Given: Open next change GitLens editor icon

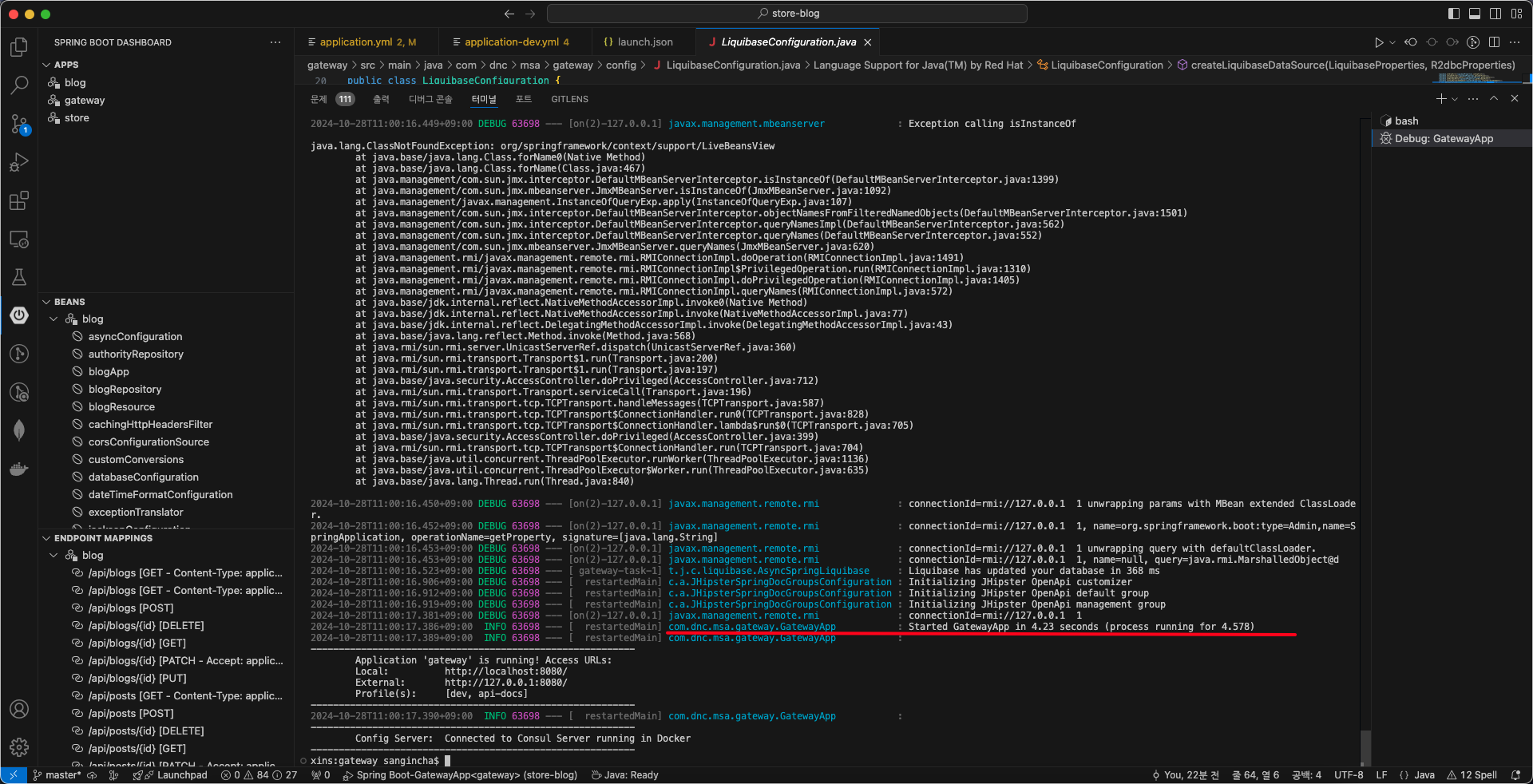Looking at the screenshot, I should [1452, 42].
